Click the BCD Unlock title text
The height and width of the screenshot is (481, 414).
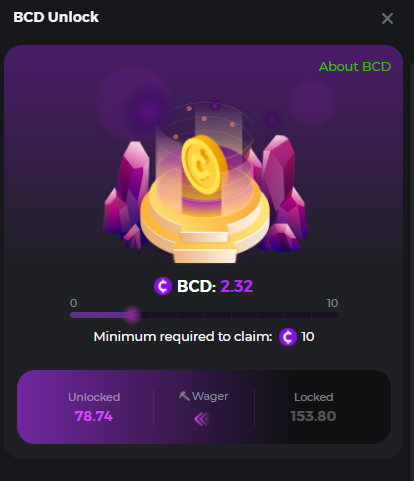(56, 17)
